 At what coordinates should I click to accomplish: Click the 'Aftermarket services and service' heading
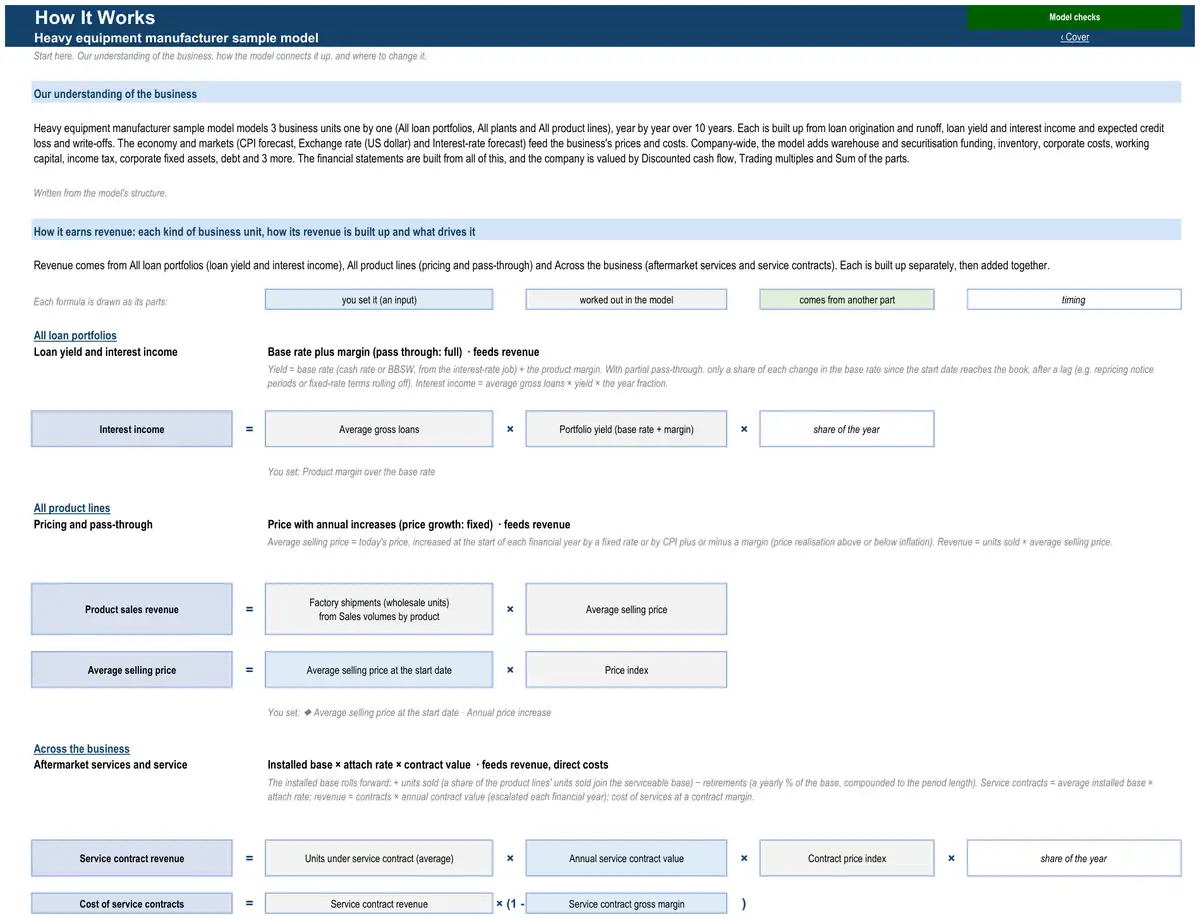pyautogui.click(x=111, y=765)
